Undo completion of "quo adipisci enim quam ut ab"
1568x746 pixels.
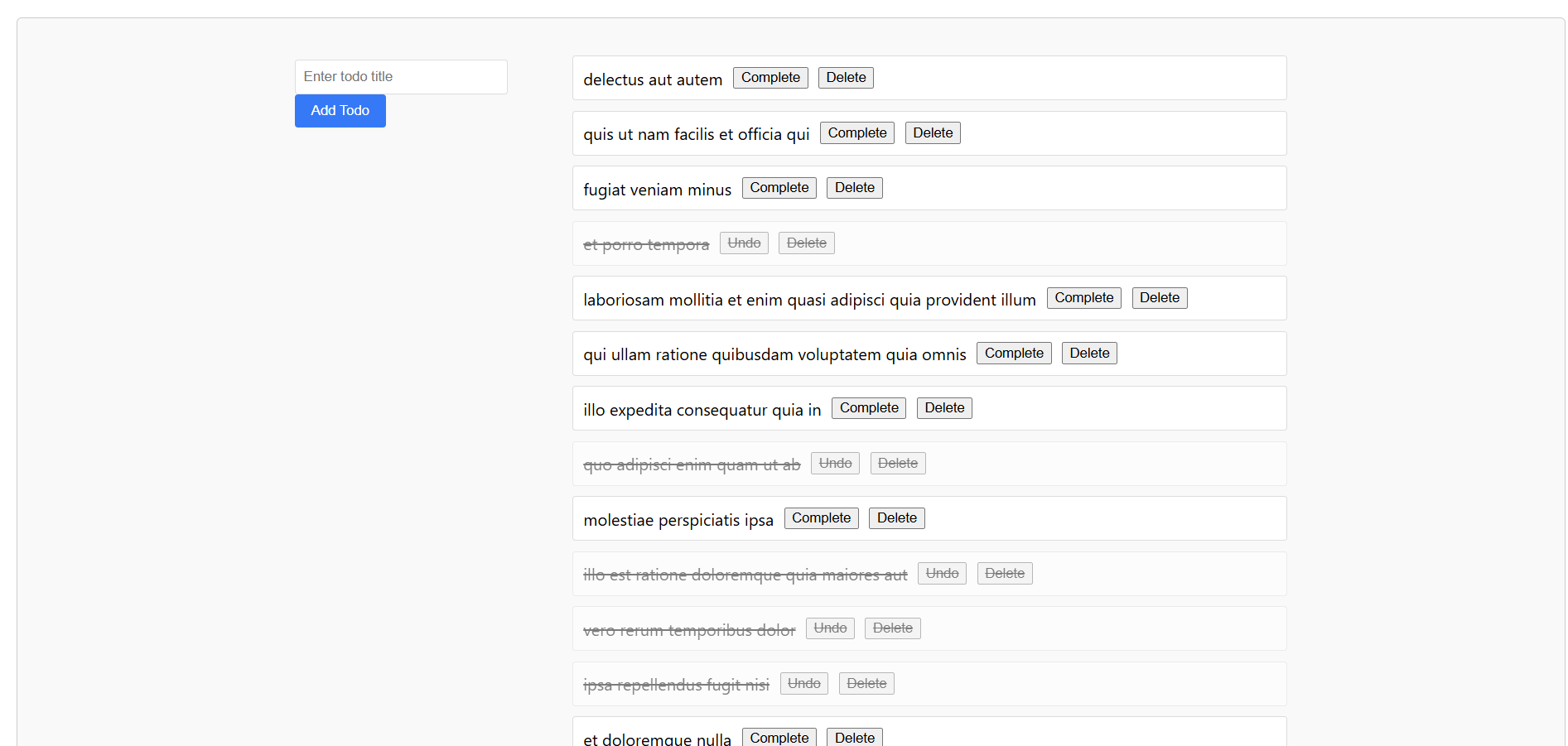pyautogui.click(x=834, y=463)
